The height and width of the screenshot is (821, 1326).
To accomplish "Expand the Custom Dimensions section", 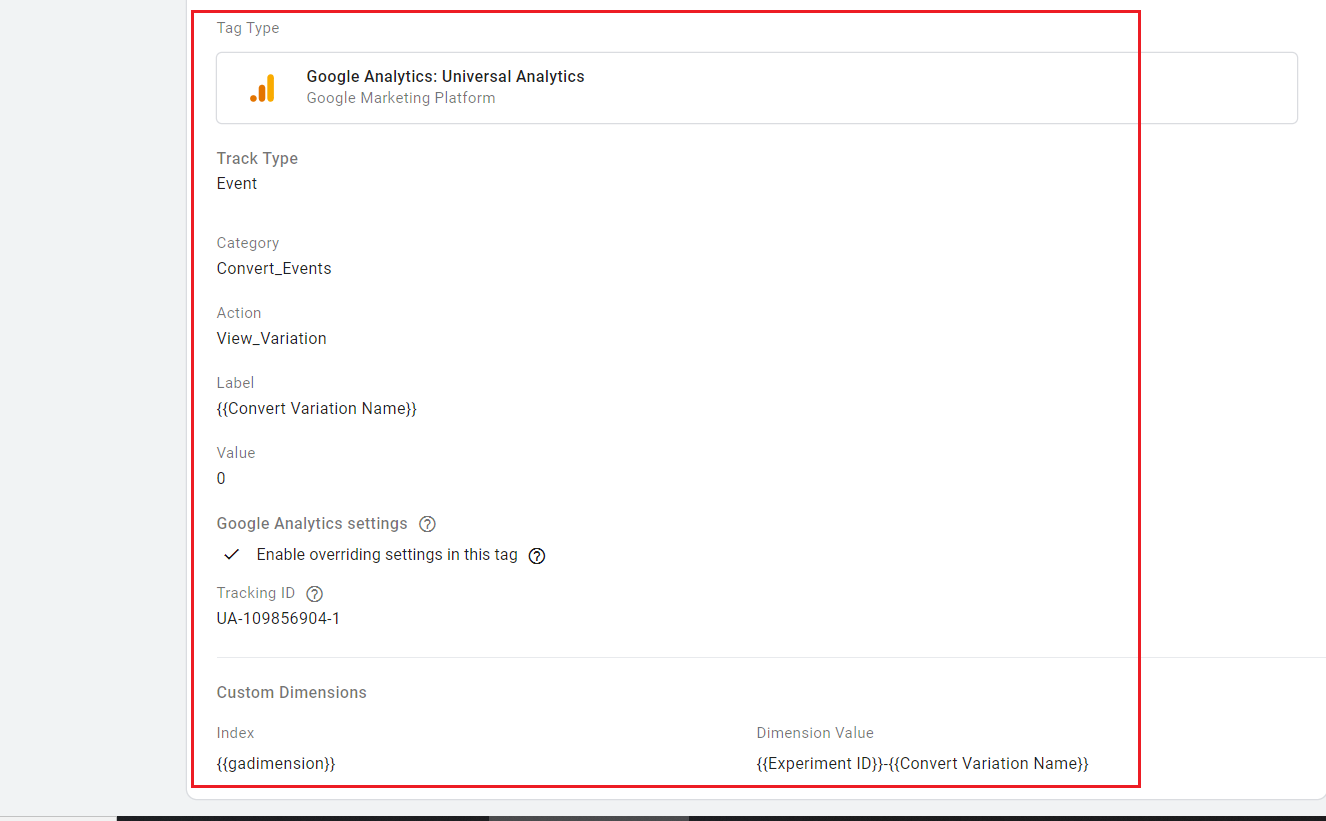I will point(291,692).
